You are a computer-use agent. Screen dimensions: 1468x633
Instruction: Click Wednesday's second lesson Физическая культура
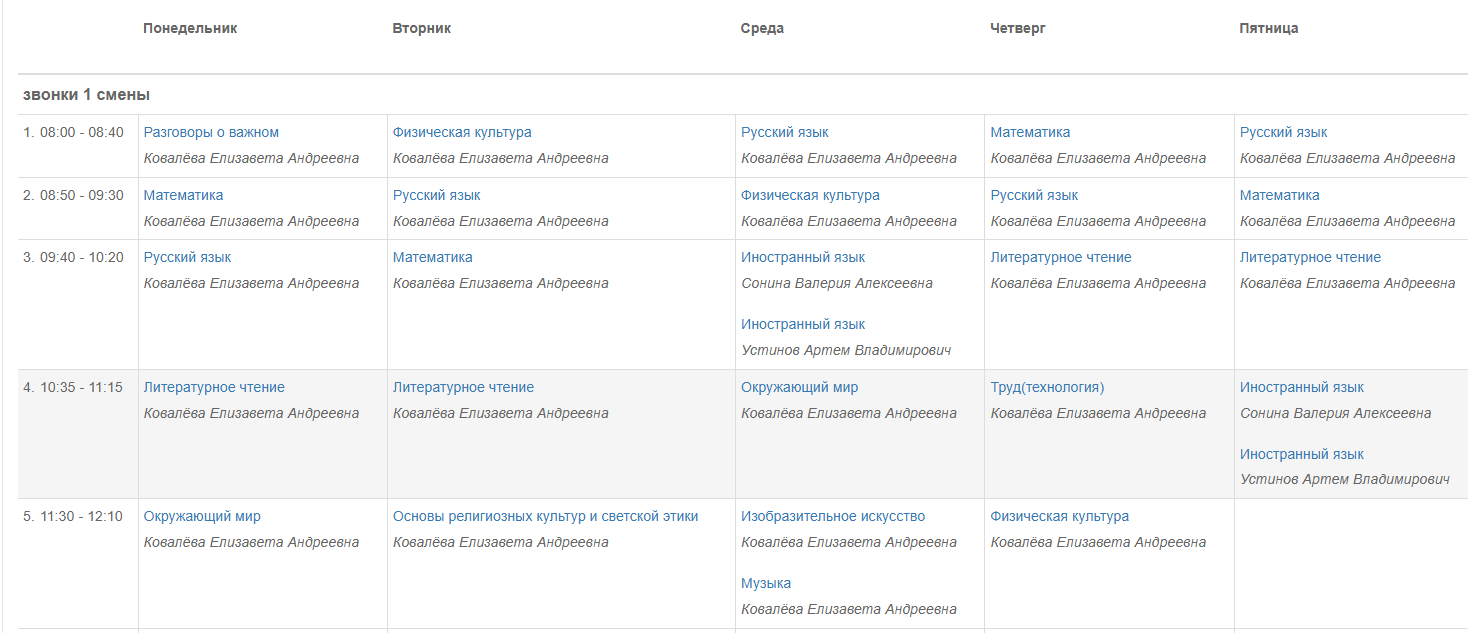point(810,195)
